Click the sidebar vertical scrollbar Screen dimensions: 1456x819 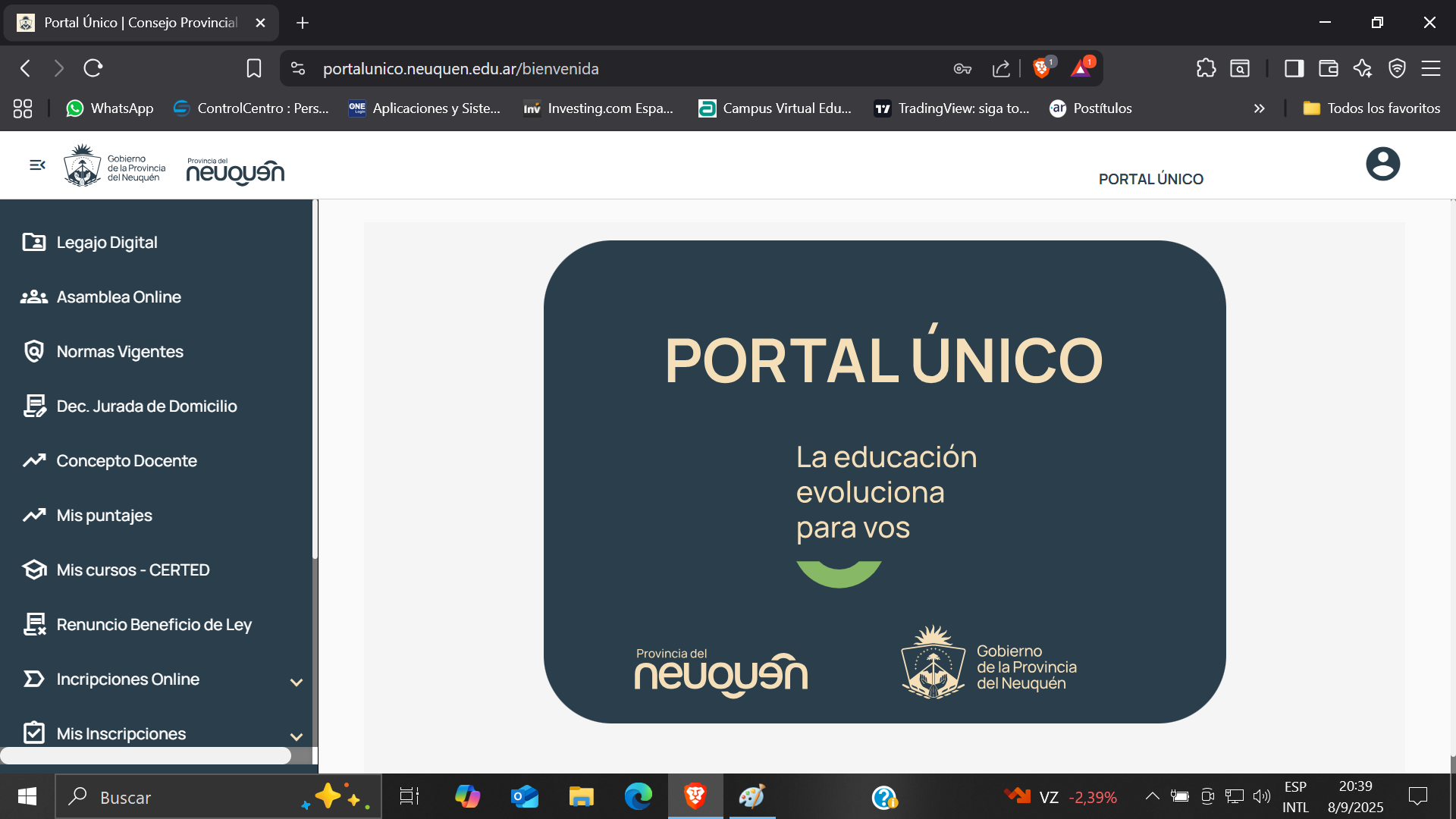pyautogui.click(x=315, y=379)
